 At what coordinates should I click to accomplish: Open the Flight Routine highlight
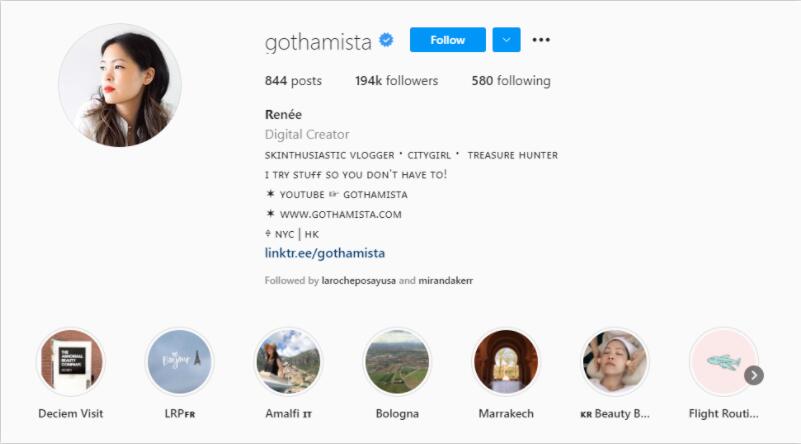(722, 362)
